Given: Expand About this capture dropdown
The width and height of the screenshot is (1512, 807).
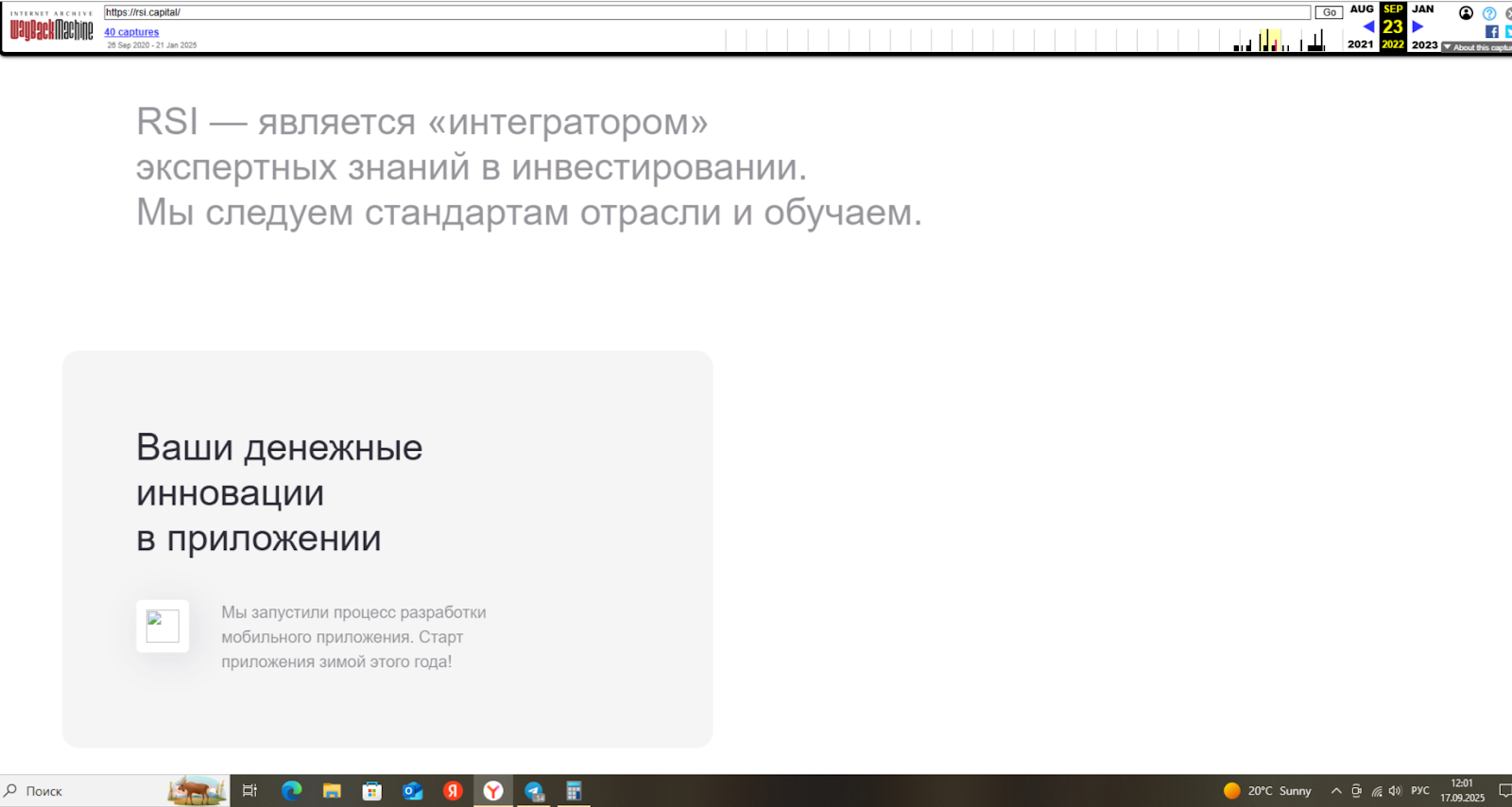Looking at the screenshot, I should 1476,47.
